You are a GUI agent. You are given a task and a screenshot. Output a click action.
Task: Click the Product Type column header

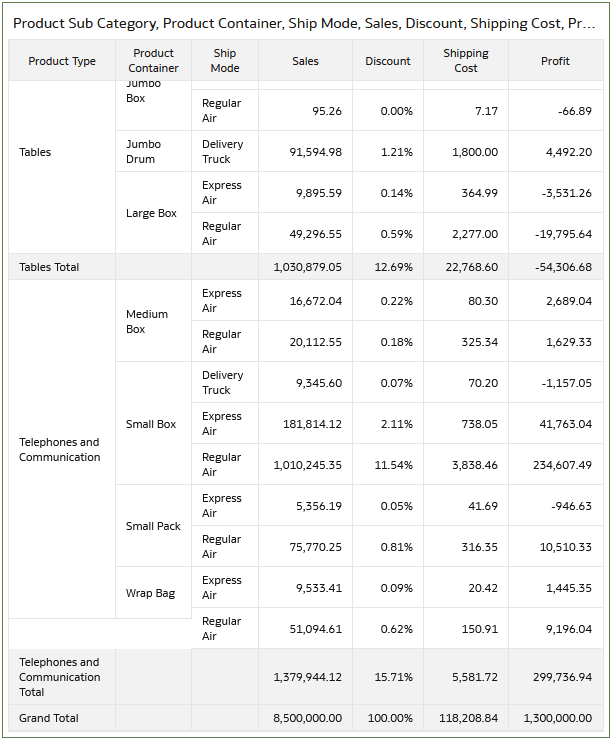pyautogui.click(x=62, y=61)
